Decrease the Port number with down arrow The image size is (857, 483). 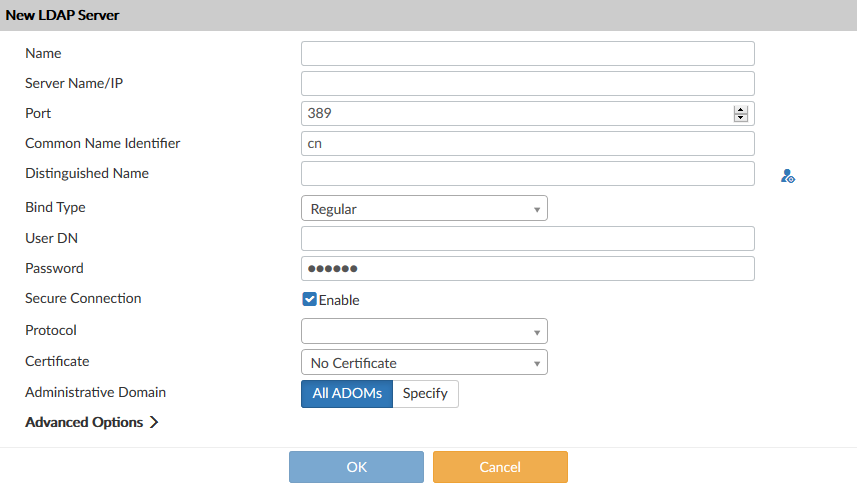741,118
